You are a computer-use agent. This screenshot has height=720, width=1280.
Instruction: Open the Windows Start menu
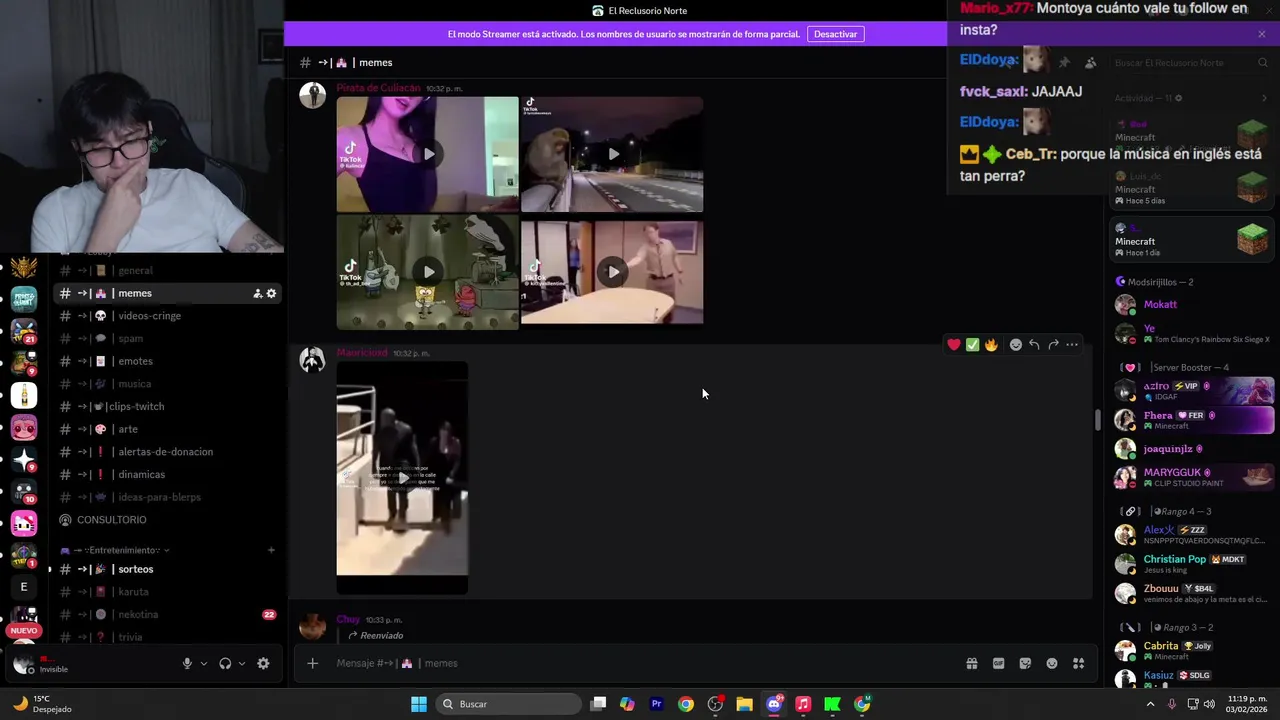point(419,704)
